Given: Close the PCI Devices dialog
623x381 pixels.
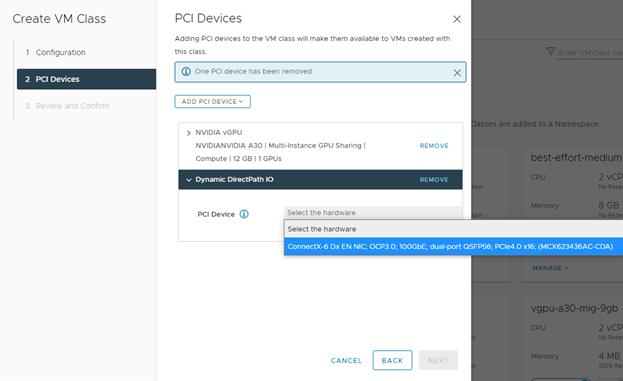Looking at the screenshot, I should 457,19.
